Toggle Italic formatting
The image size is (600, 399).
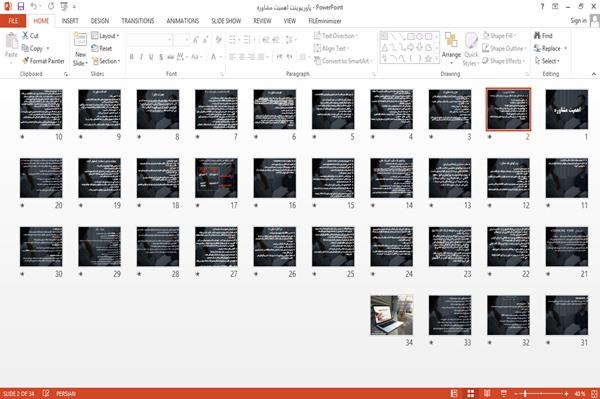pos(141,57)
